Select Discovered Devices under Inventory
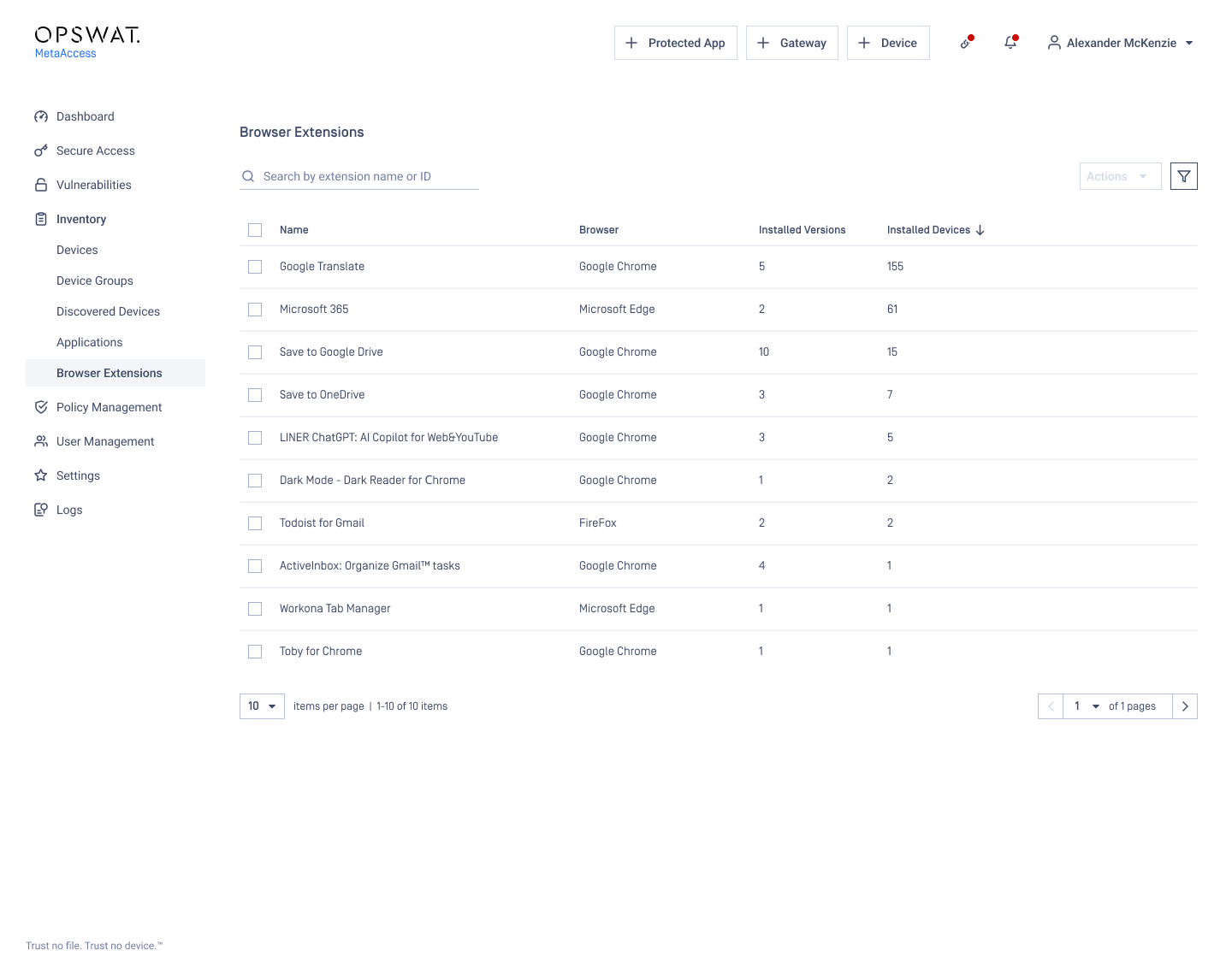The image size is (1232, 980). (108, 311)
